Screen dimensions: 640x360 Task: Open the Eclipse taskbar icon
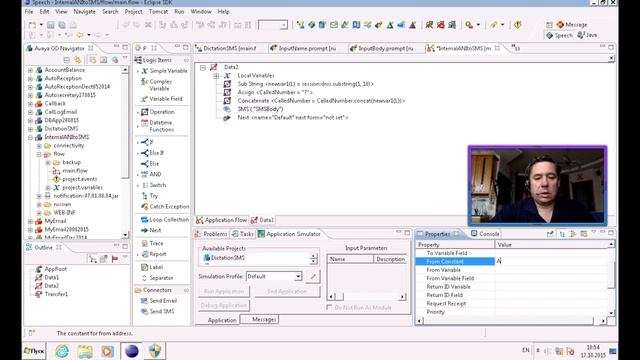click(x=131, y=351)
